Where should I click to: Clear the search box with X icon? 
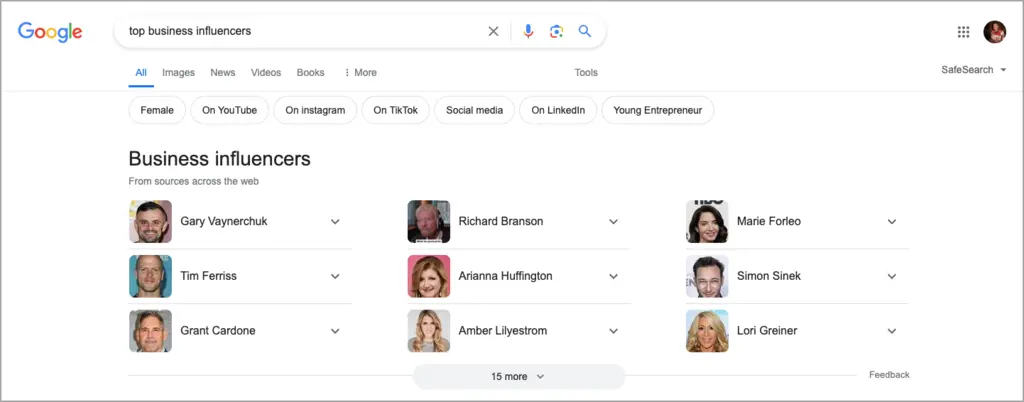click(x=493, y=31)
